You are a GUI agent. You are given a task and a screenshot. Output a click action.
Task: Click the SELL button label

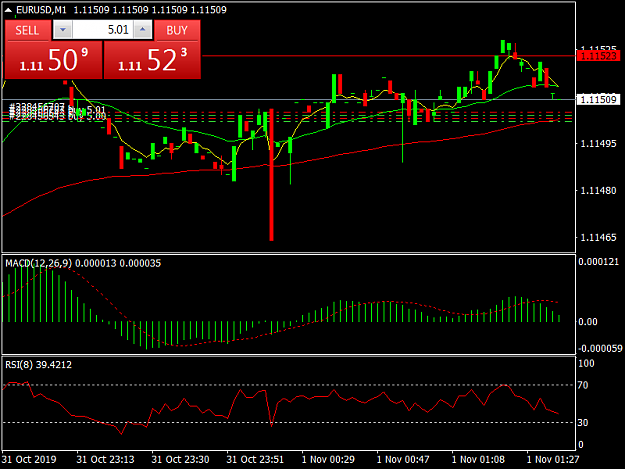pos(28,30)
